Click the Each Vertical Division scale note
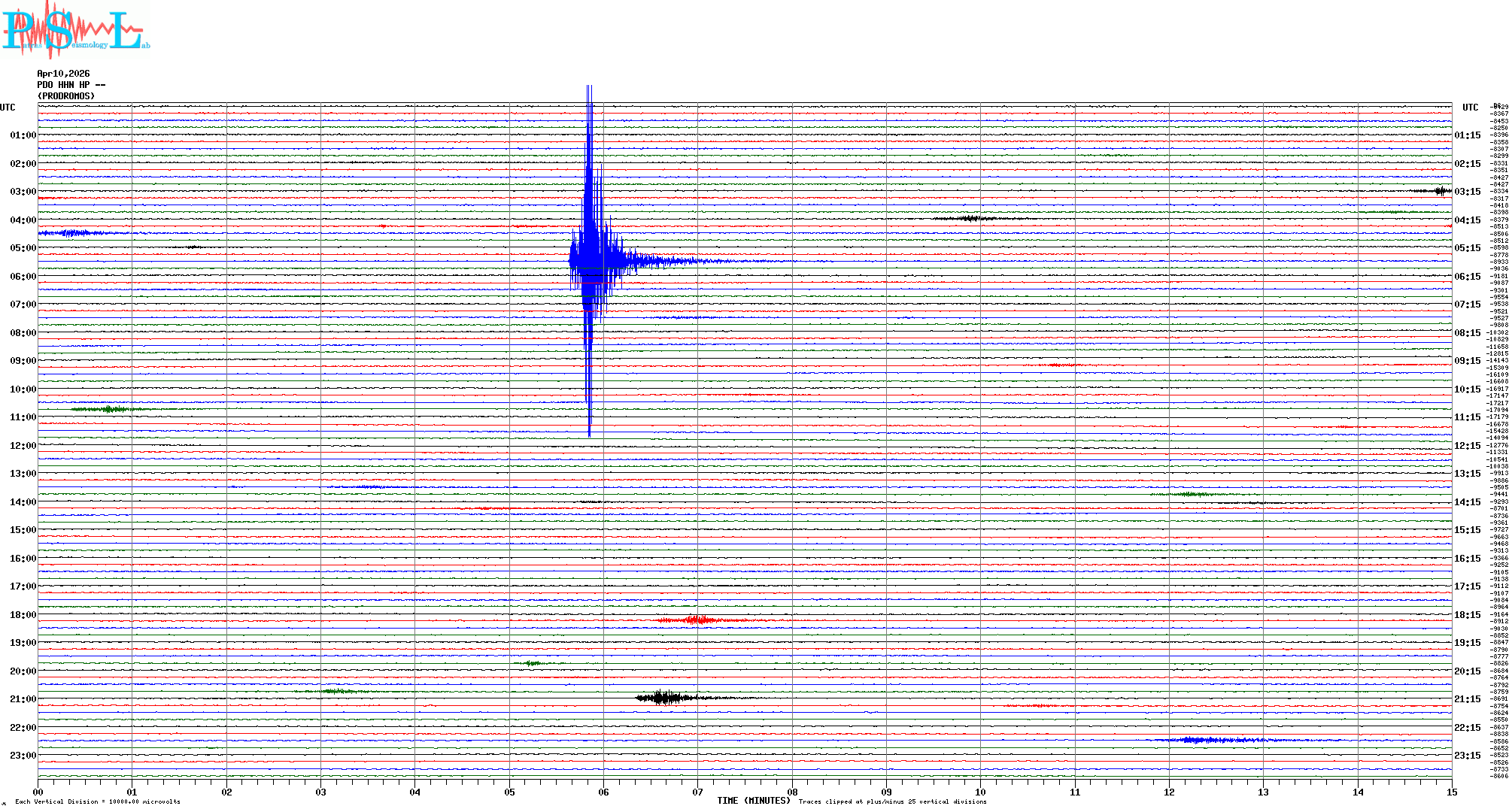The width and height of the screenshot is (1512, 812). [x=98, y=802]
